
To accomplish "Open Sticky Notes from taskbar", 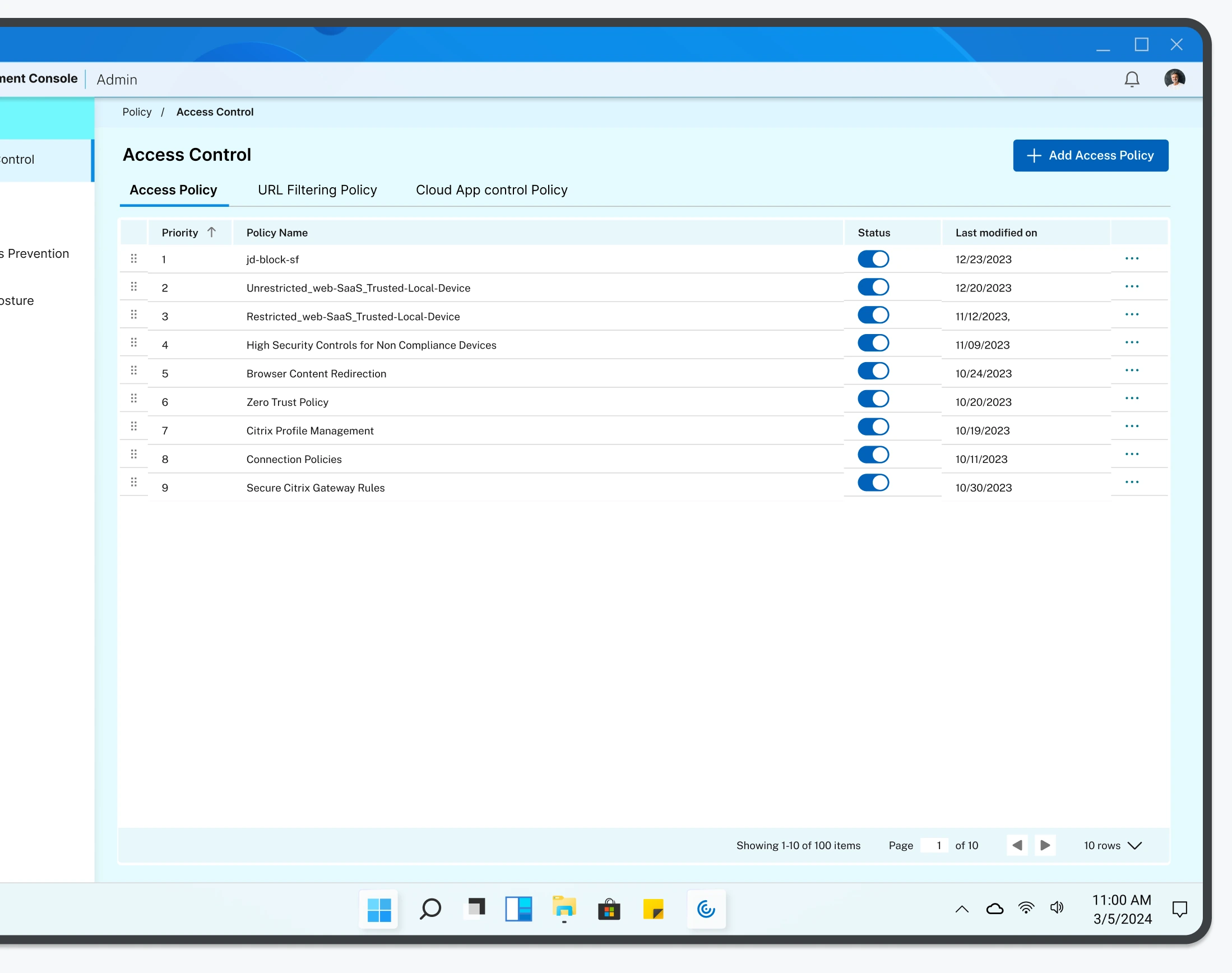I will point(654,910).
